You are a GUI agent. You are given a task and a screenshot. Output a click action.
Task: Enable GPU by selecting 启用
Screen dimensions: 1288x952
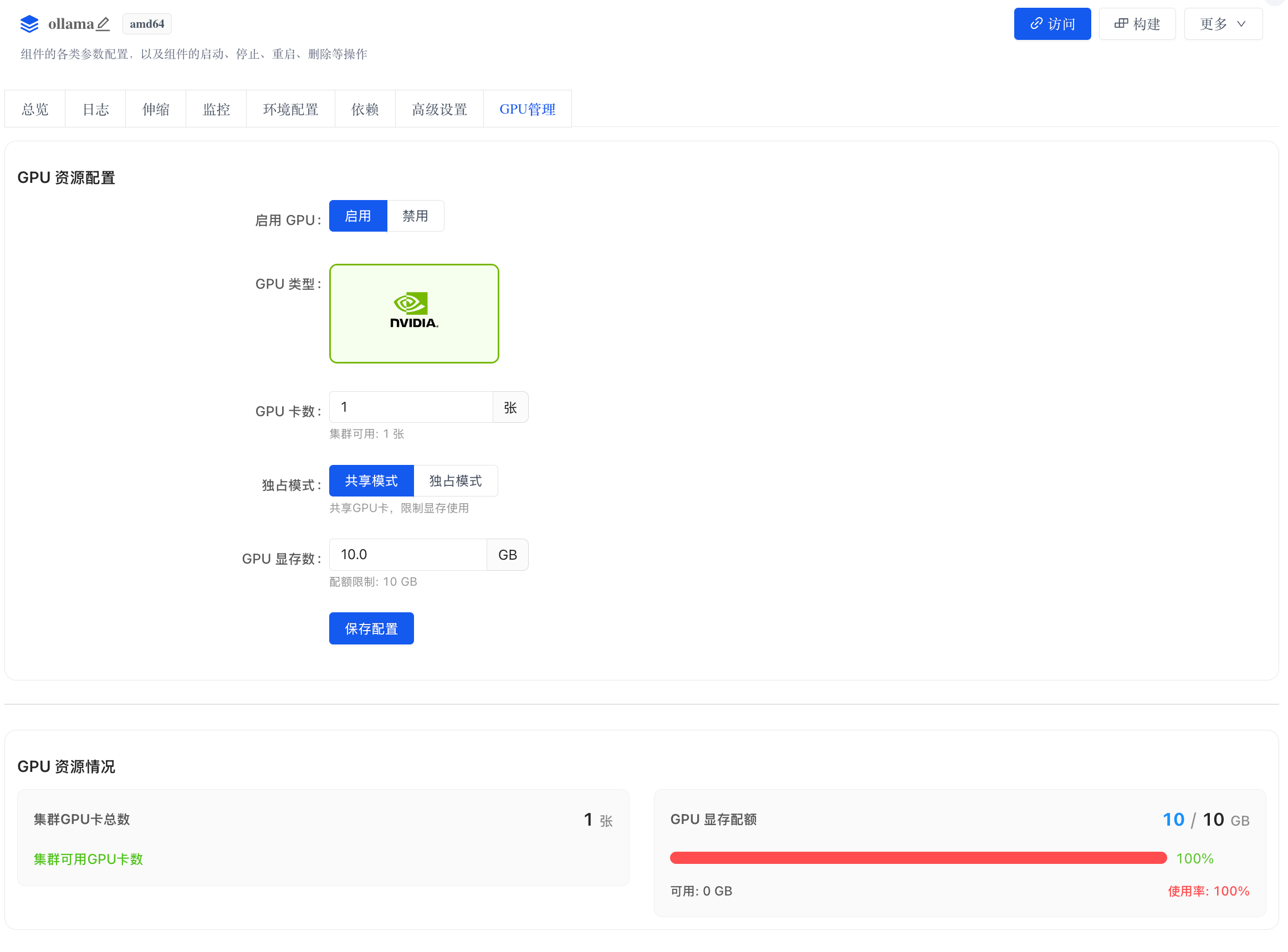(x=357, y=216)
